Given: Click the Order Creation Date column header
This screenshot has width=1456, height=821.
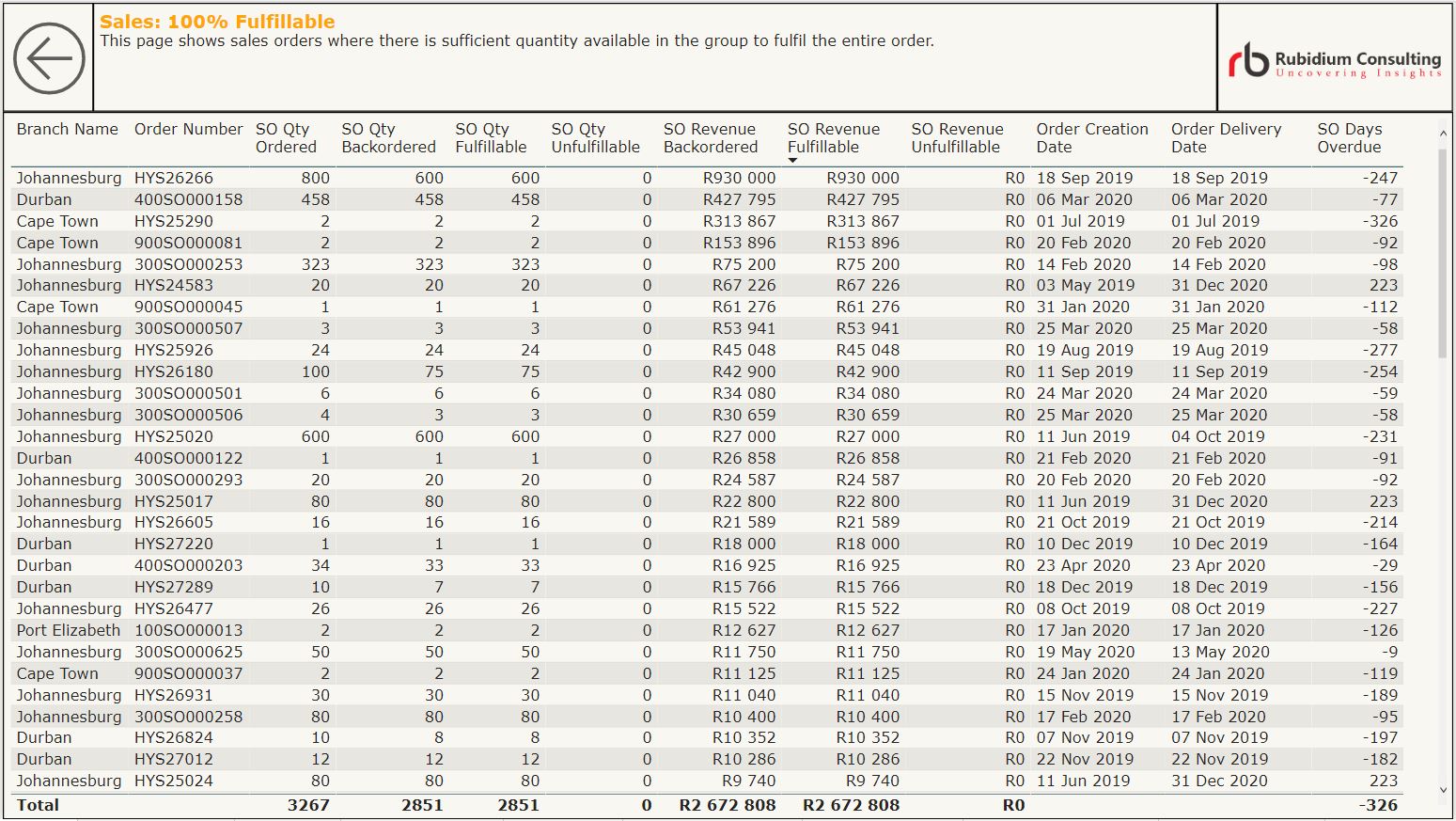Looking at the screenshot, I should coord(1091,138).
